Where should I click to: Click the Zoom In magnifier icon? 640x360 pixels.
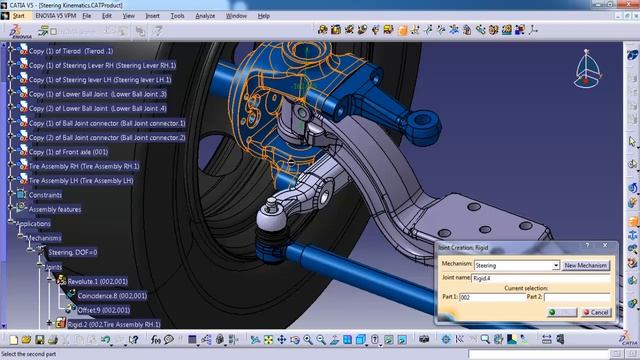[x=308, y=340]
